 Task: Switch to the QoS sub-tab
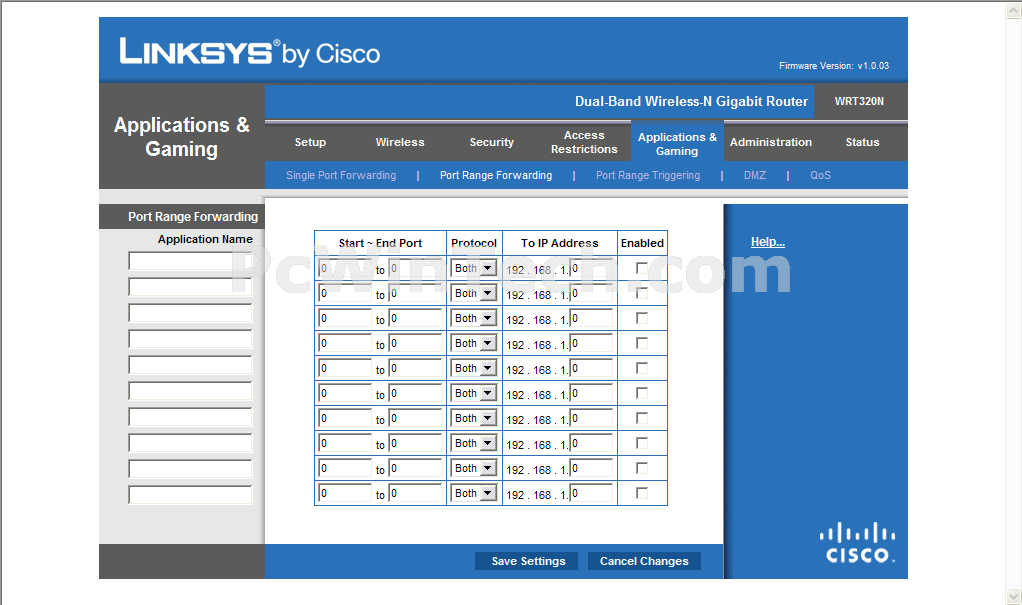(x=821, y=175)
